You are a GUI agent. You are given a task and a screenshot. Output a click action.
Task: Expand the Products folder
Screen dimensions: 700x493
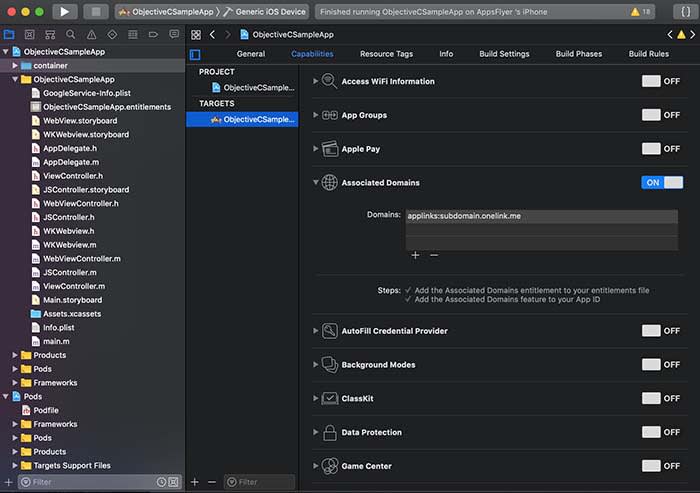(x=15, y=355)
